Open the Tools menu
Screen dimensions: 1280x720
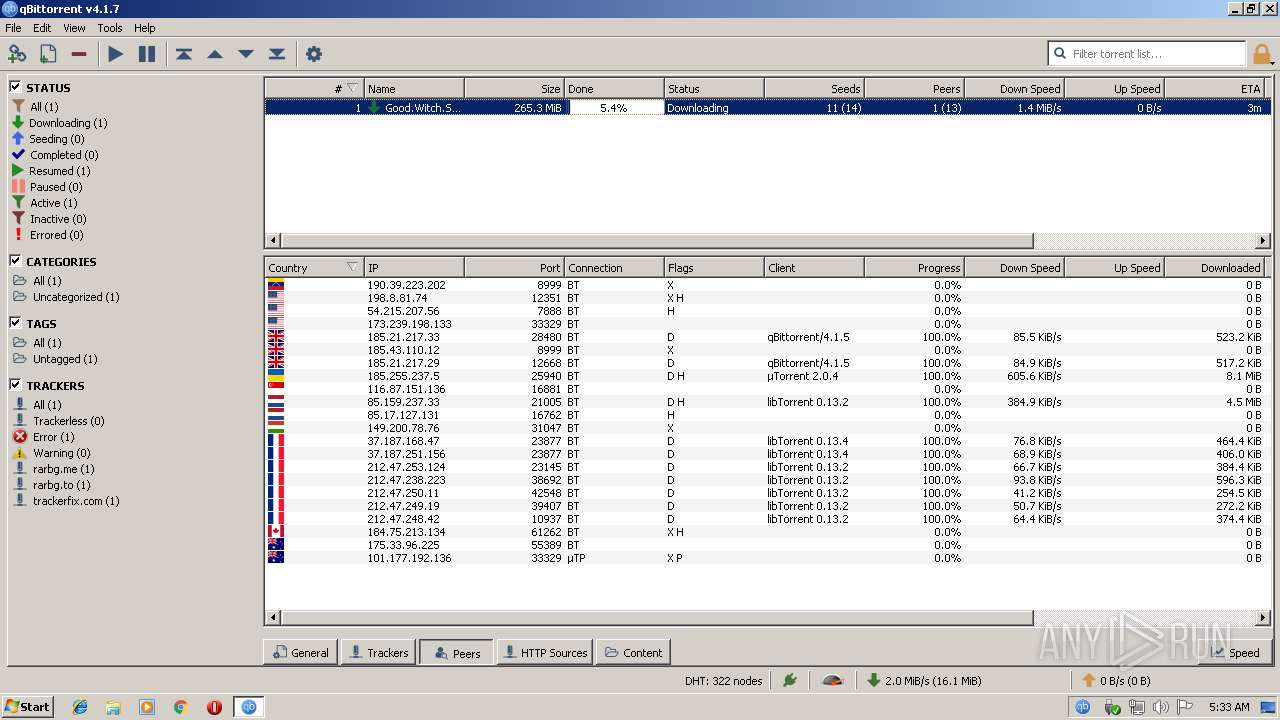(110, 28)
